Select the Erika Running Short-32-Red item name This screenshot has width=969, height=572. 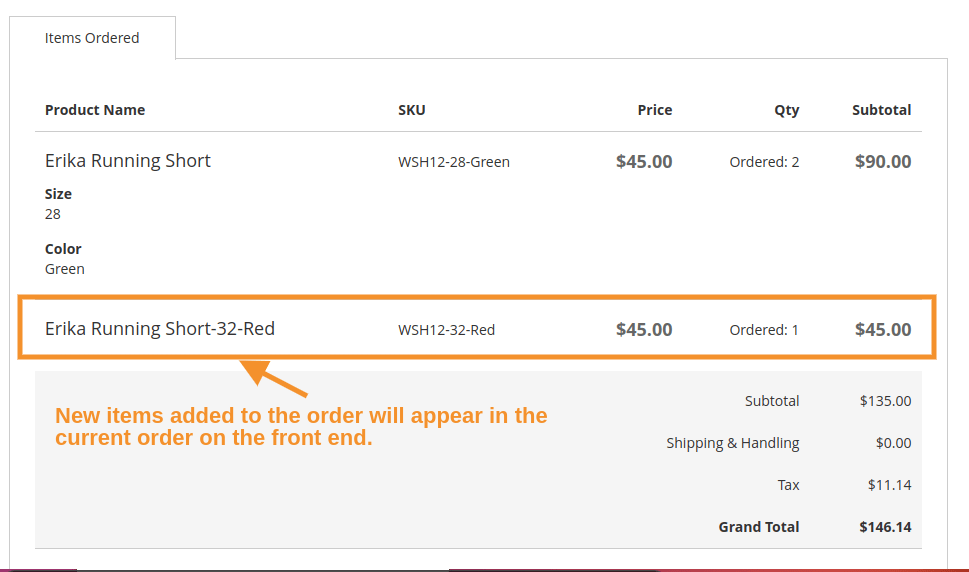pos(160,329)
